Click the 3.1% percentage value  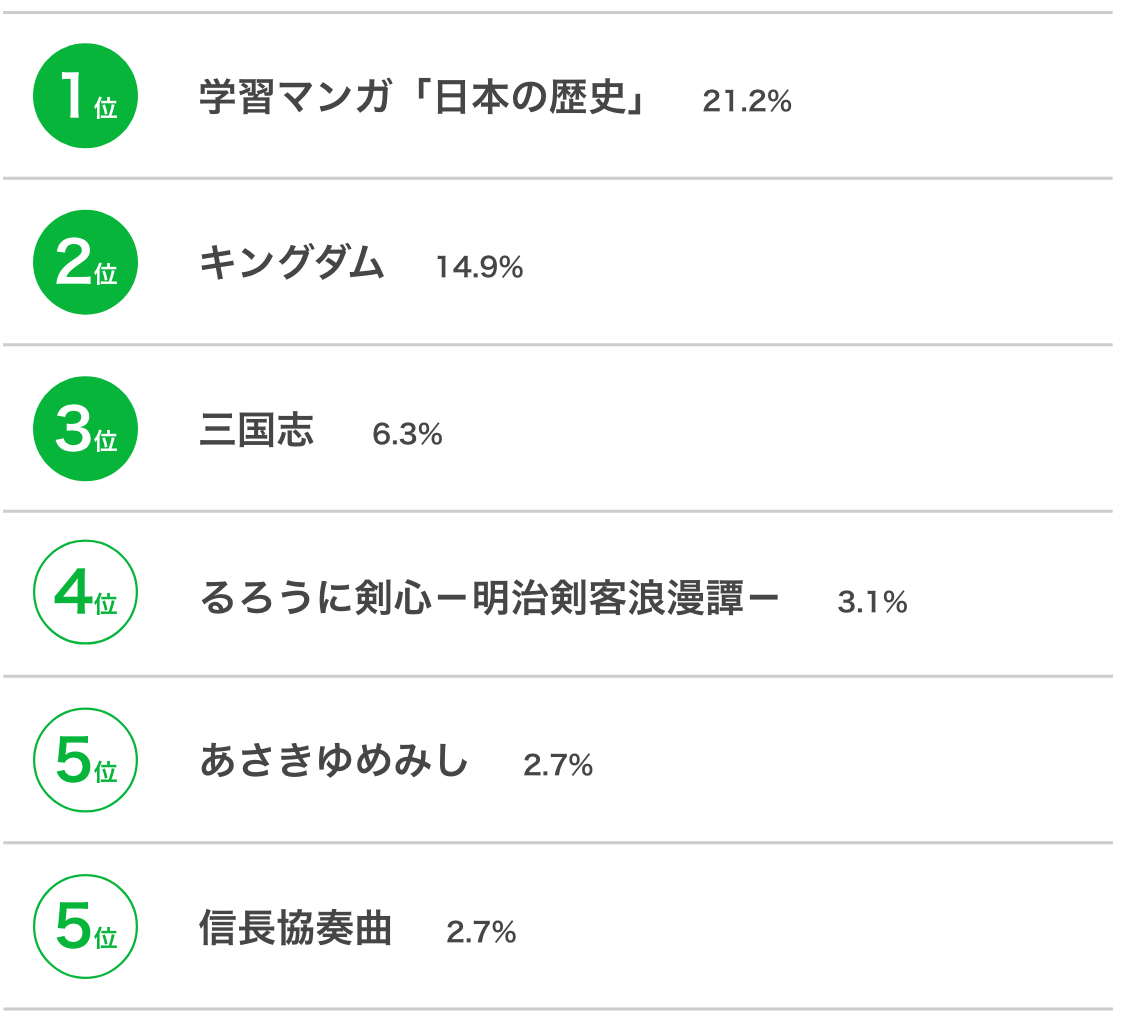pos(872,602)
